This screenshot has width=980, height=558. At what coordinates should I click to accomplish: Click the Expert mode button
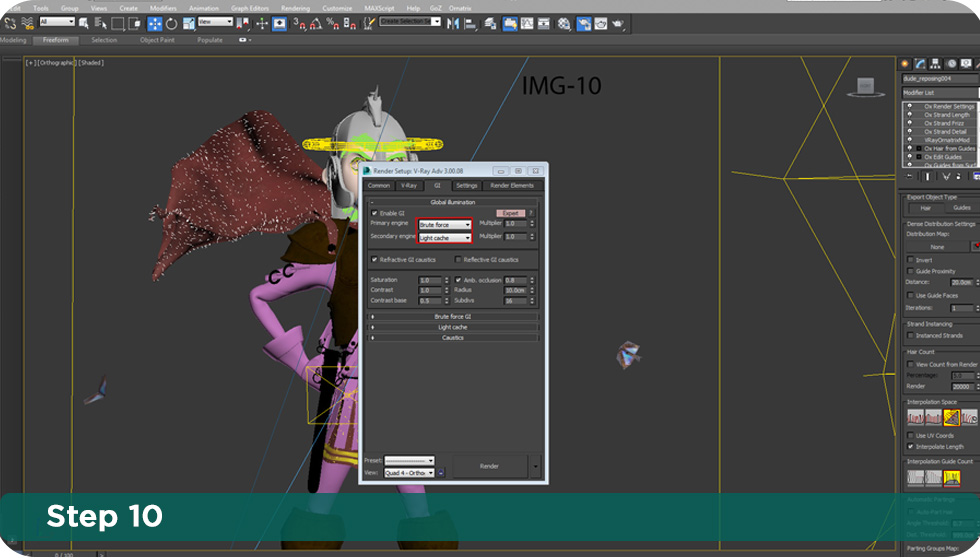[510, 213]
